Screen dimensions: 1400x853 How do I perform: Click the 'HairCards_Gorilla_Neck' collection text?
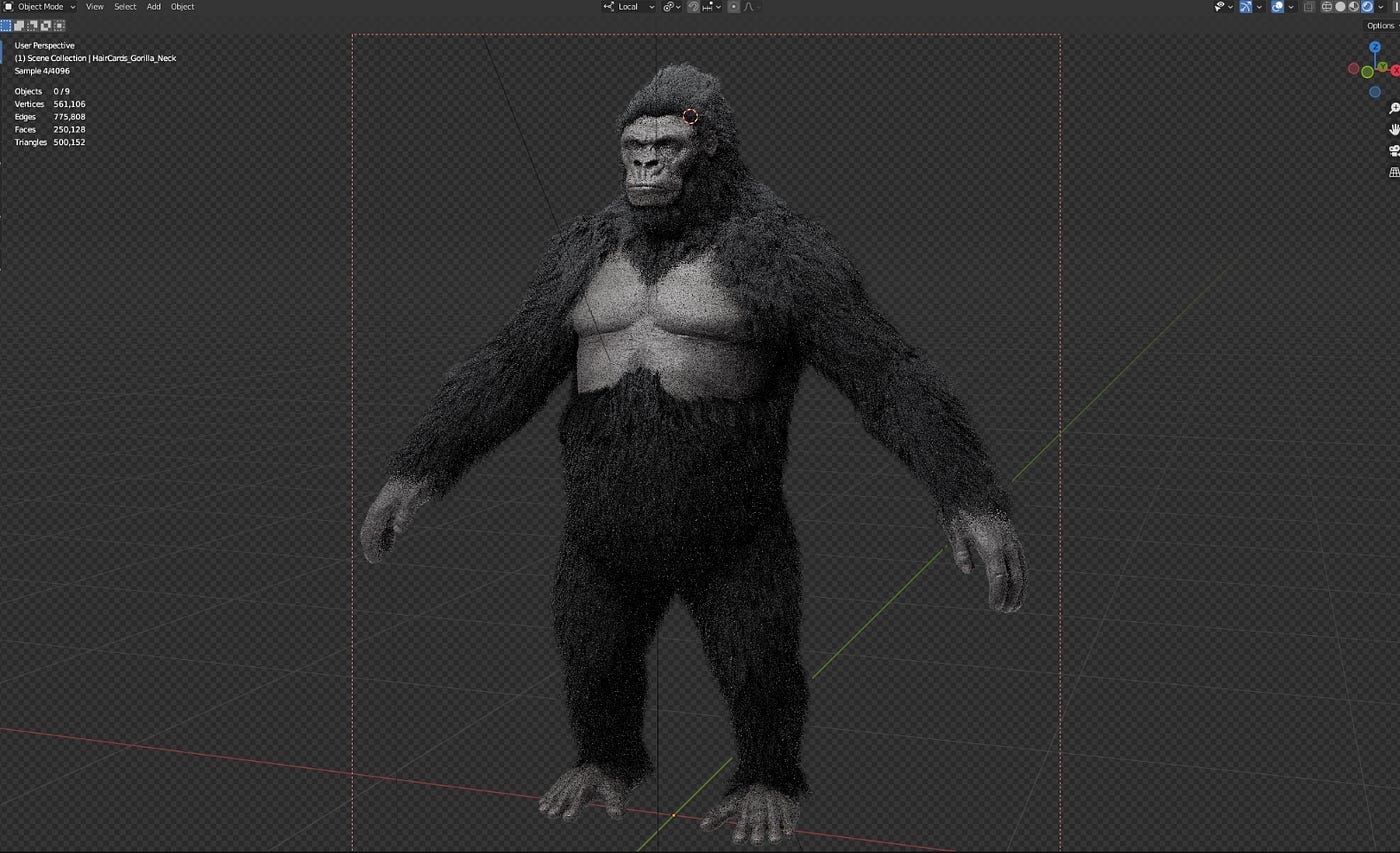(x=134, y=58)
